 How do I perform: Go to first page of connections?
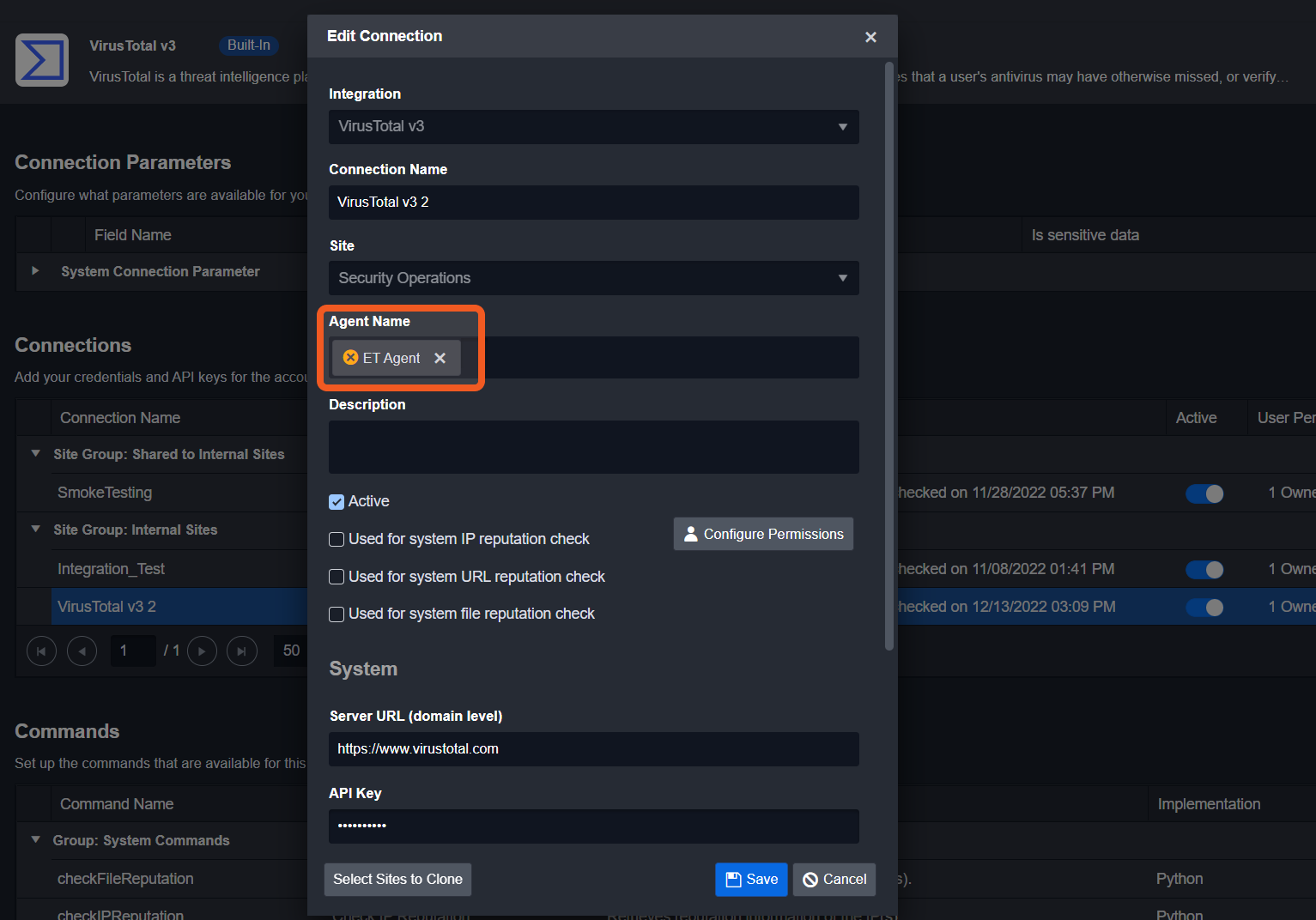(x=41, y=651)
